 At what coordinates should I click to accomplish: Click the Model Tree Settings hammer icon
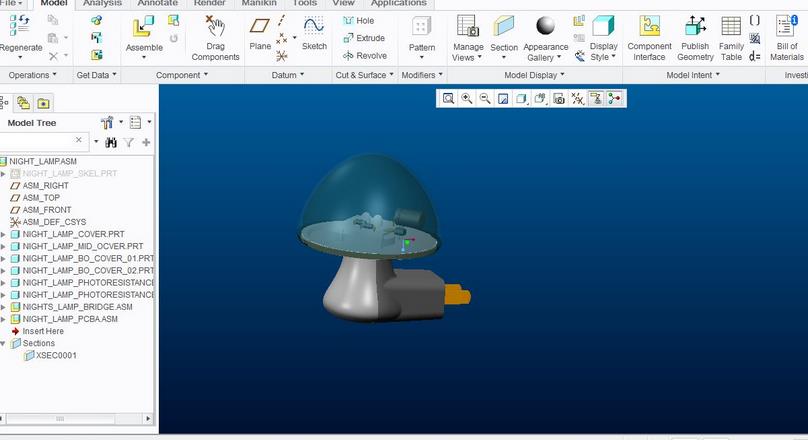coord(107,122)
